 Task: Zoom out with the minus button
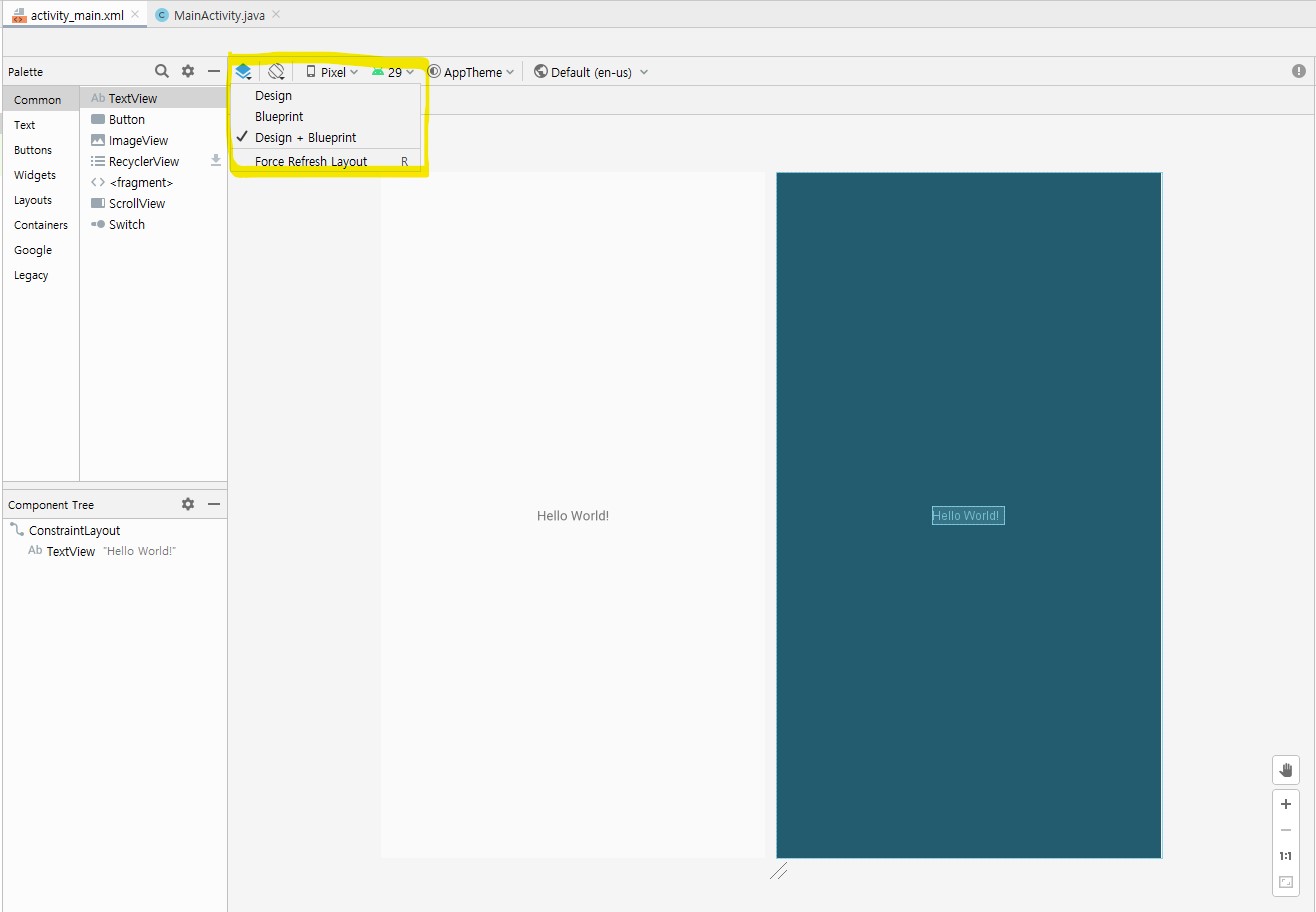[1286, 830]
